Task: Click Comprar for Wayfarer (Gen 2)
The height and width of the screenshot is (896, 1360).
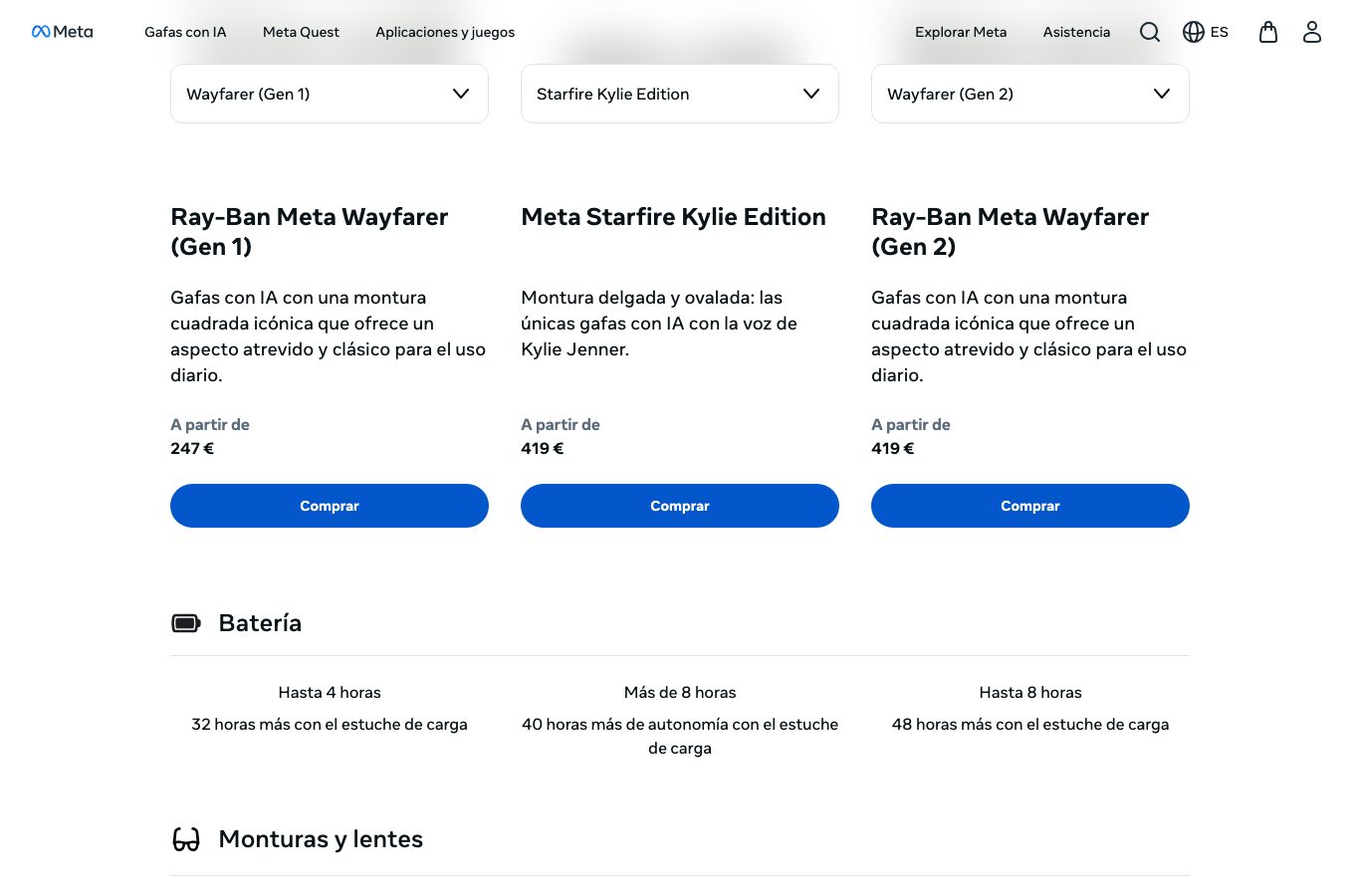Action: pyautogui.click(x=1030, y=506)
